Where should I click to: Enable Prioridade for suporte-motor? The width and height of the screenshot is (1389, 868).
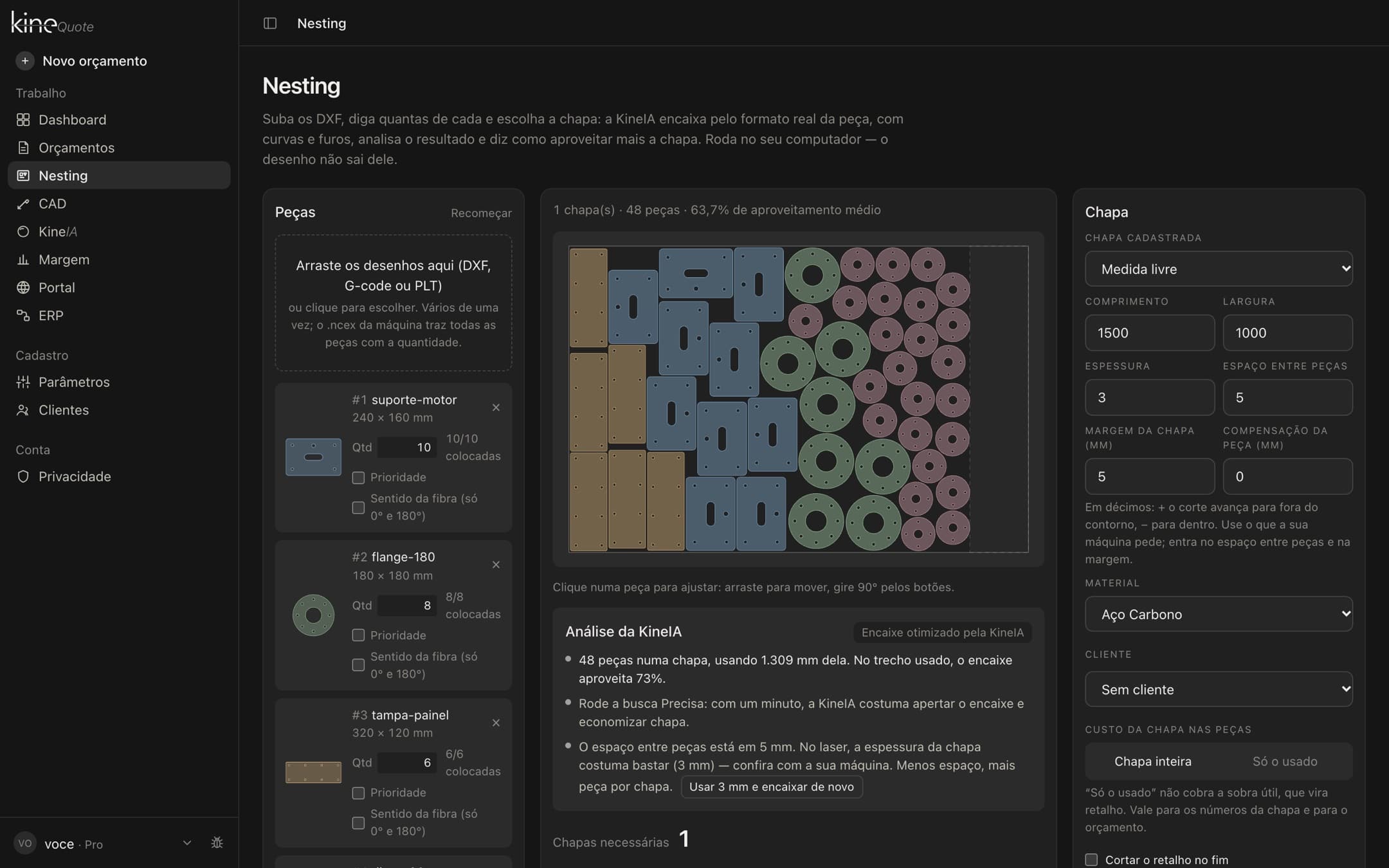coord(358,478)
